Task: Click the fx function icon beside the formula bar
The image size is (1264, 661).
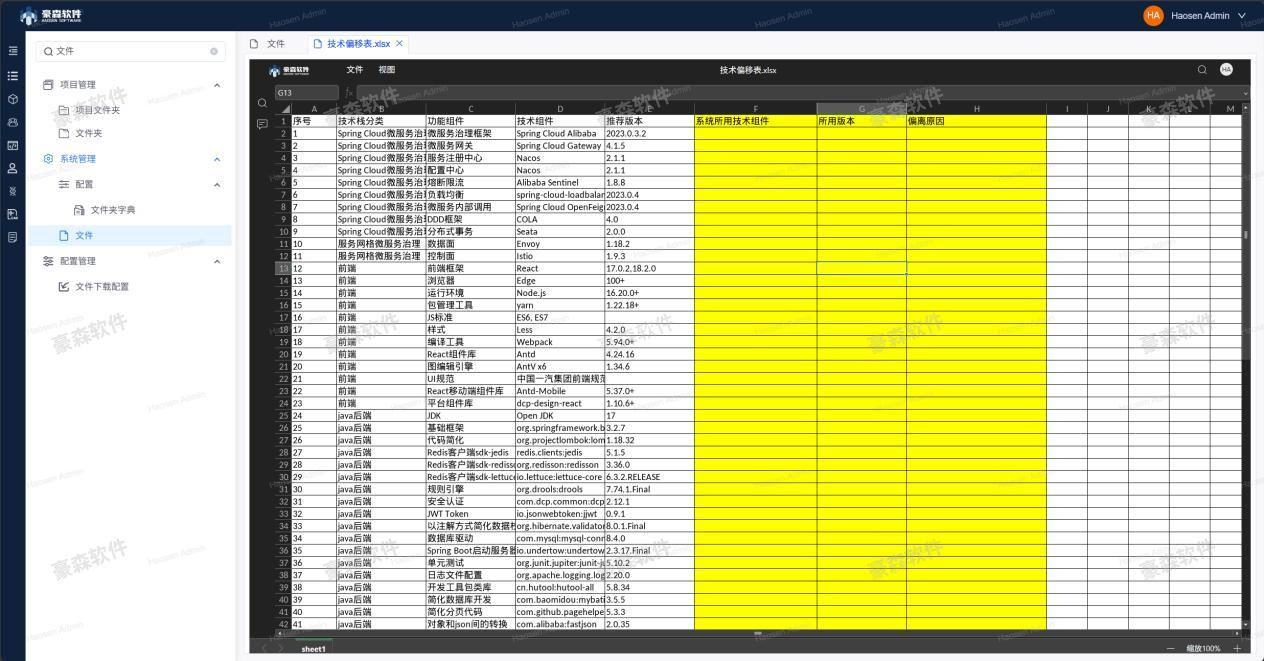Action: tap(349, 92)
